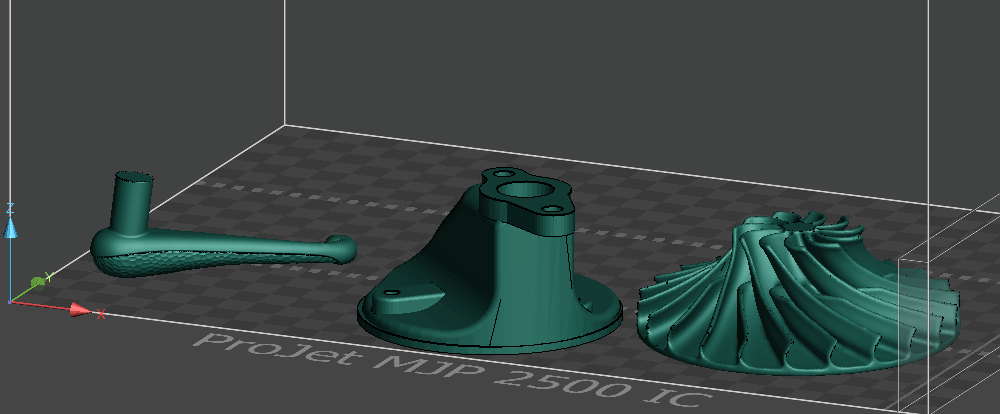
Task: Select the upright cylinder of the crank handle
Action: (133, 203)
